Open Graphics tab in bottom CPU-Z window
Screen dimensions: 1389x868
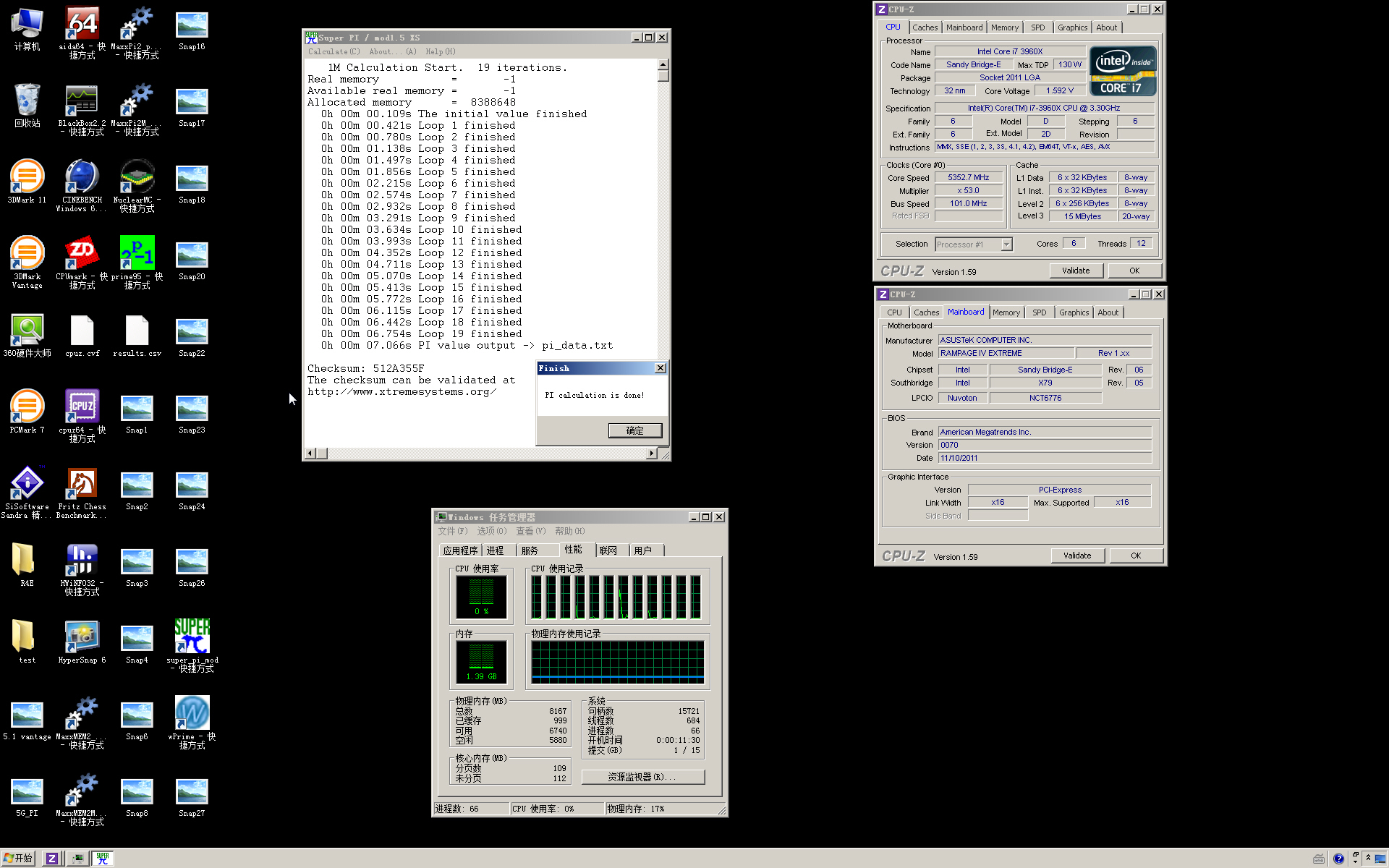click(1074, 312)
